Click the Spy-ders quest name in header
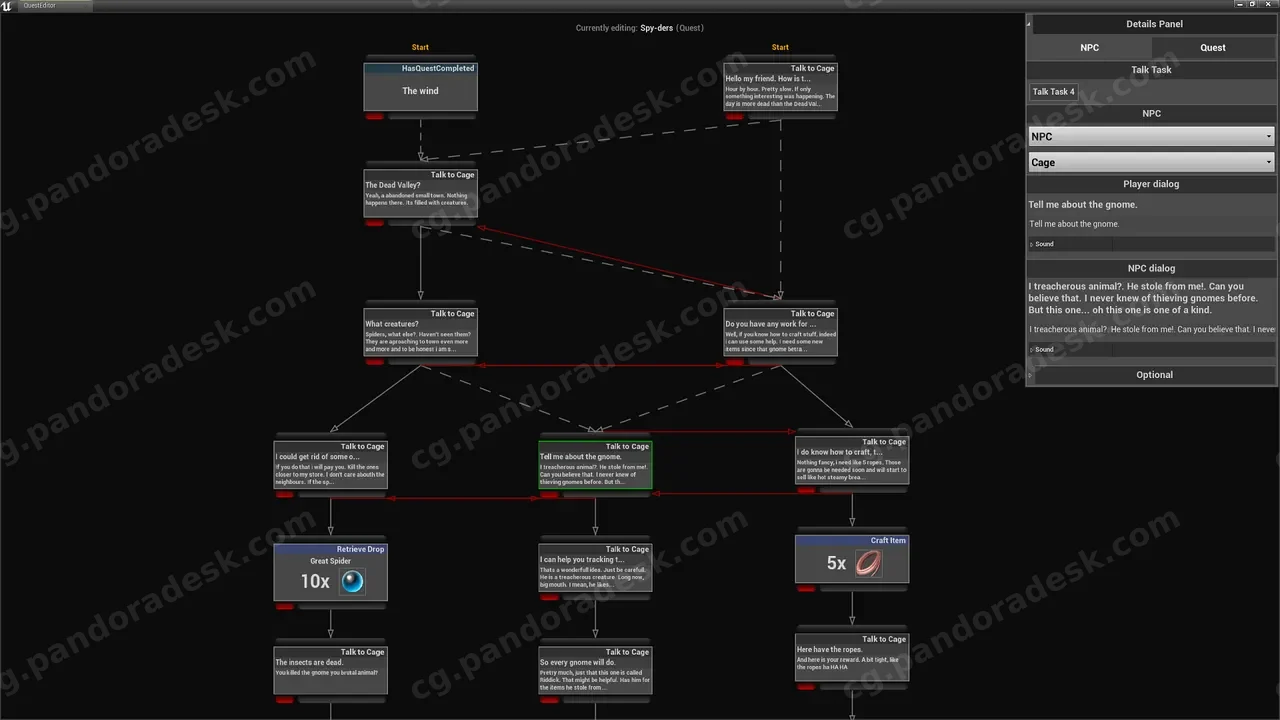The width and height of the screenshot is (1280, 720). click(657, 28)
